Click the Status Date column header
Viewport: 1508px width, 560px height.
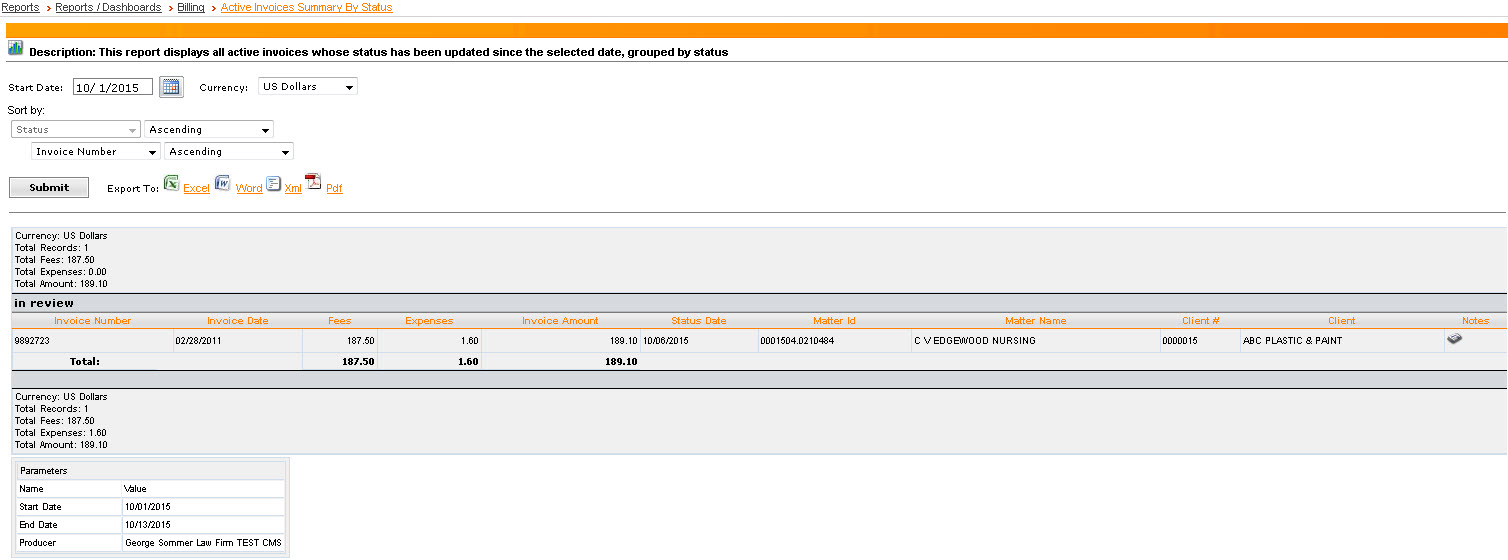pos(698,321)
